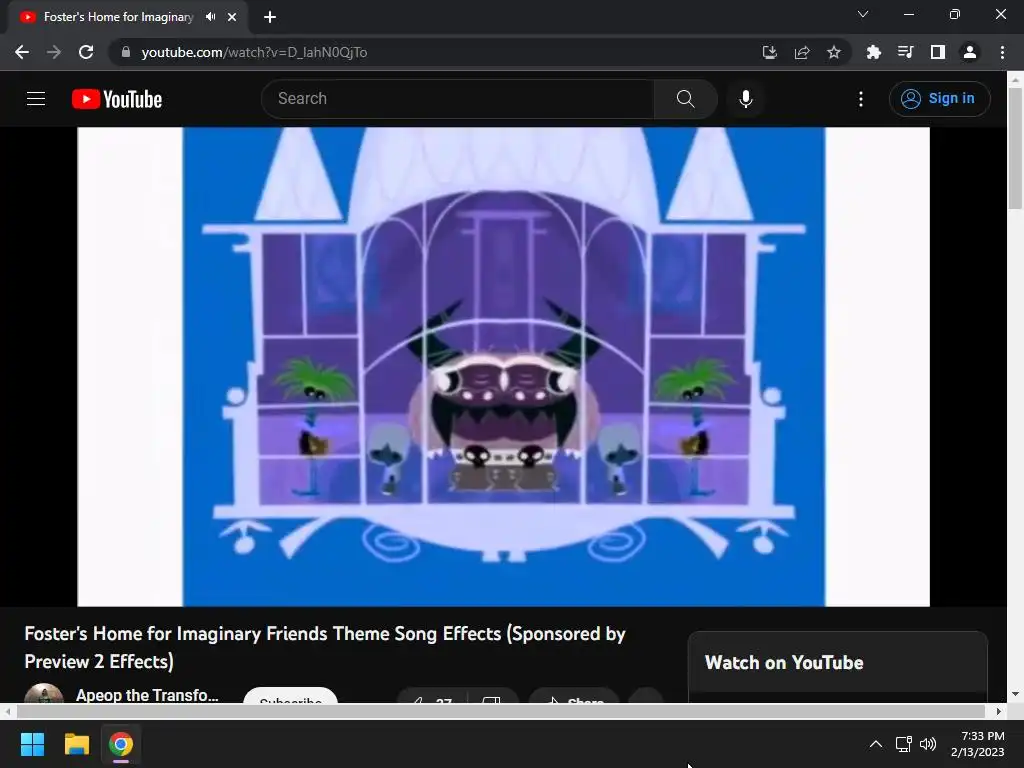Click the vertical page scrollbar thumb
Viewport: 1024px width, 768px height.
1015,148
